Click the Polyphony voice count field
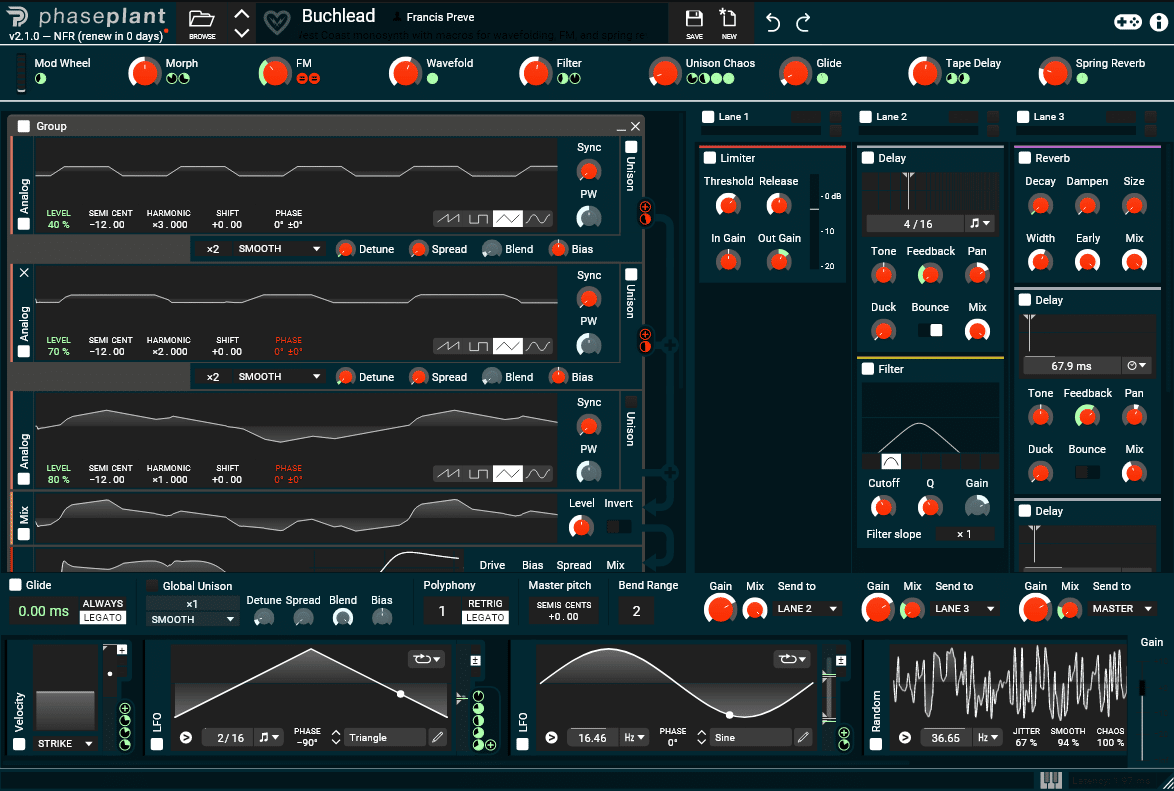The height and width of the screenshot is (791, 1174). (442, 611)
